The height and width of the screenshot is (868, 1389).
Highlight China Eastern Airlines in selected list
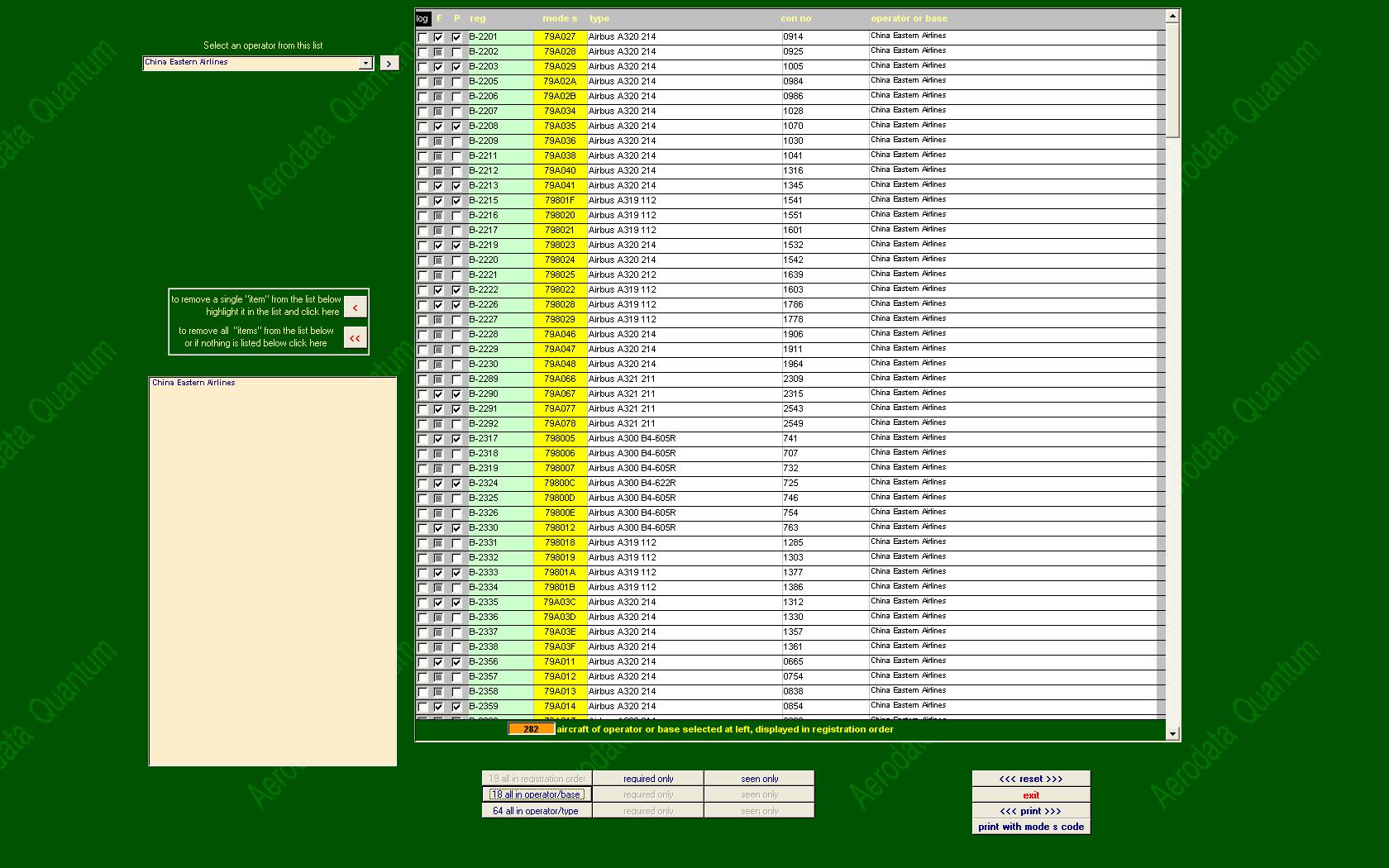click(193, 383)
